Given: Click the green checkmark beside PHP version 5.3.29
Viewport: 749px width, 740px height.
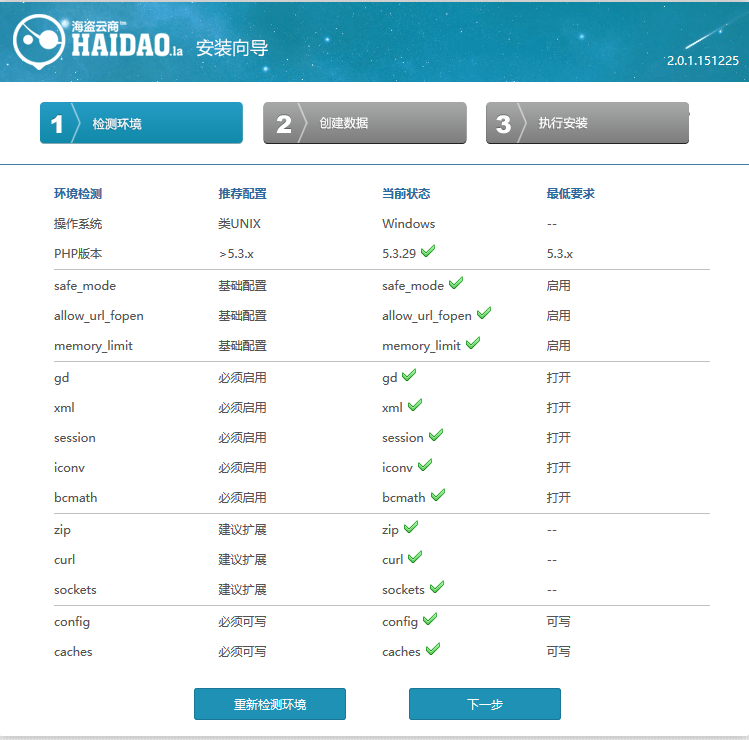Looking at the screenshot, I should (x=428, y=252).
